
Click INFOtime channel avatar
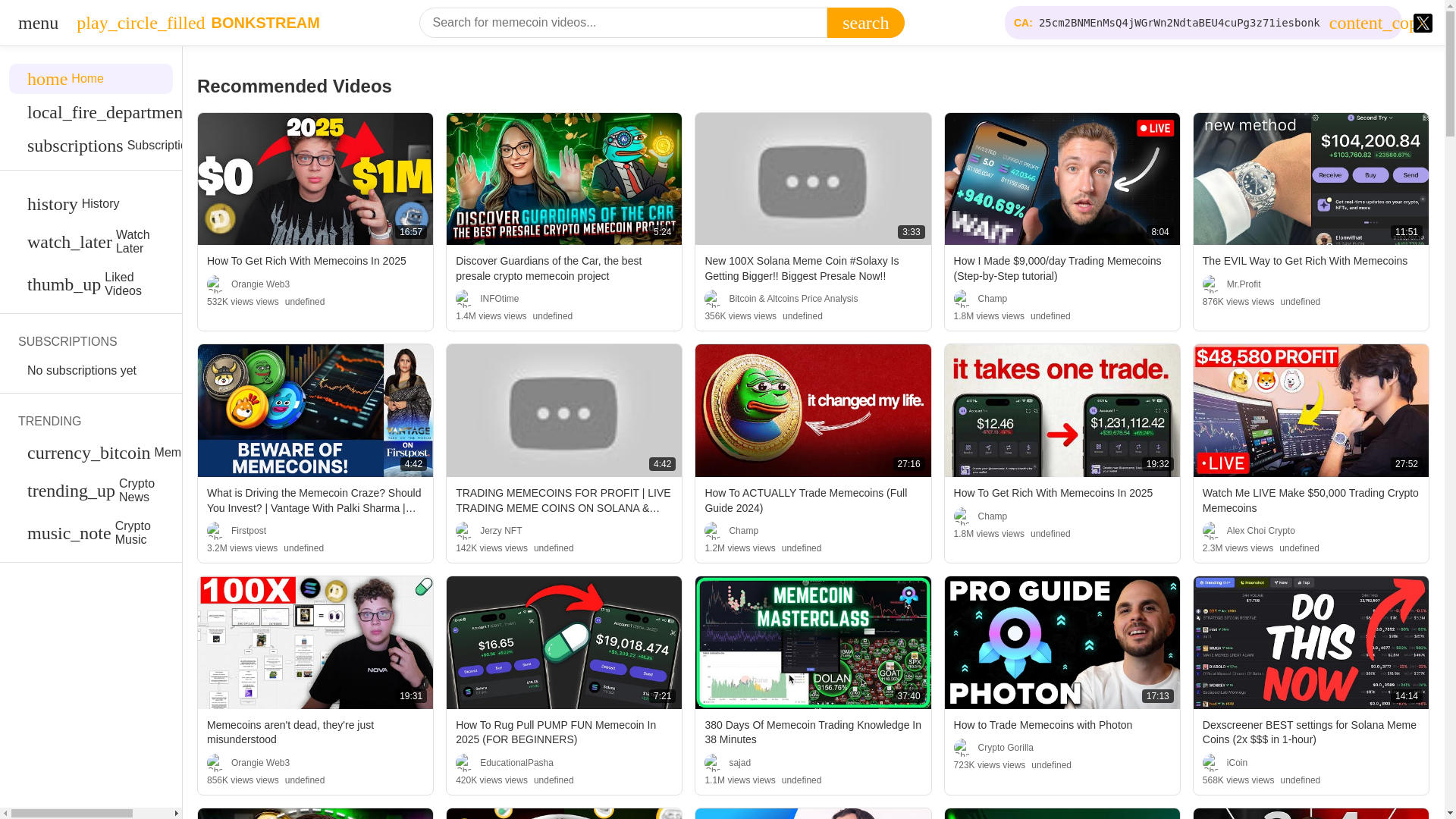[465, 299]
